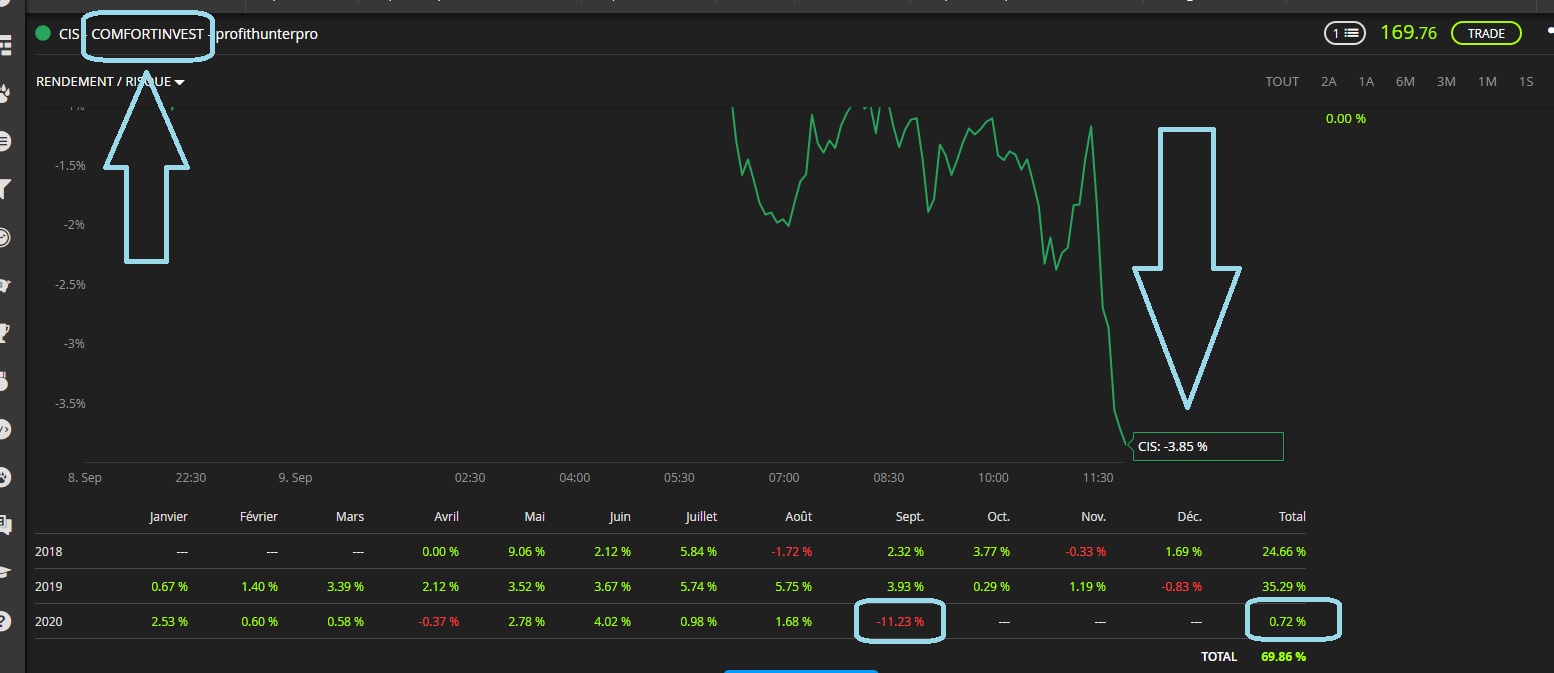Screen dimensions: 1554x673
Task: Click the 2019 row label
Action: coord(48,586)
